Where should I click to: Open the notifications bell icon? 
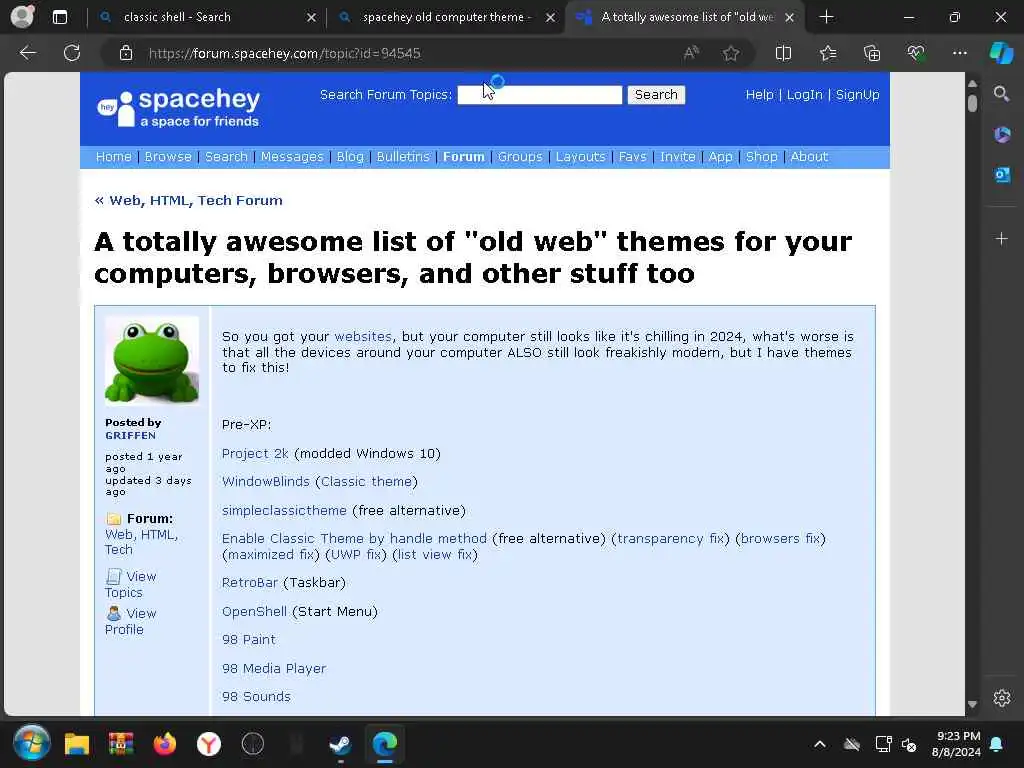click(x=997, y=744)
